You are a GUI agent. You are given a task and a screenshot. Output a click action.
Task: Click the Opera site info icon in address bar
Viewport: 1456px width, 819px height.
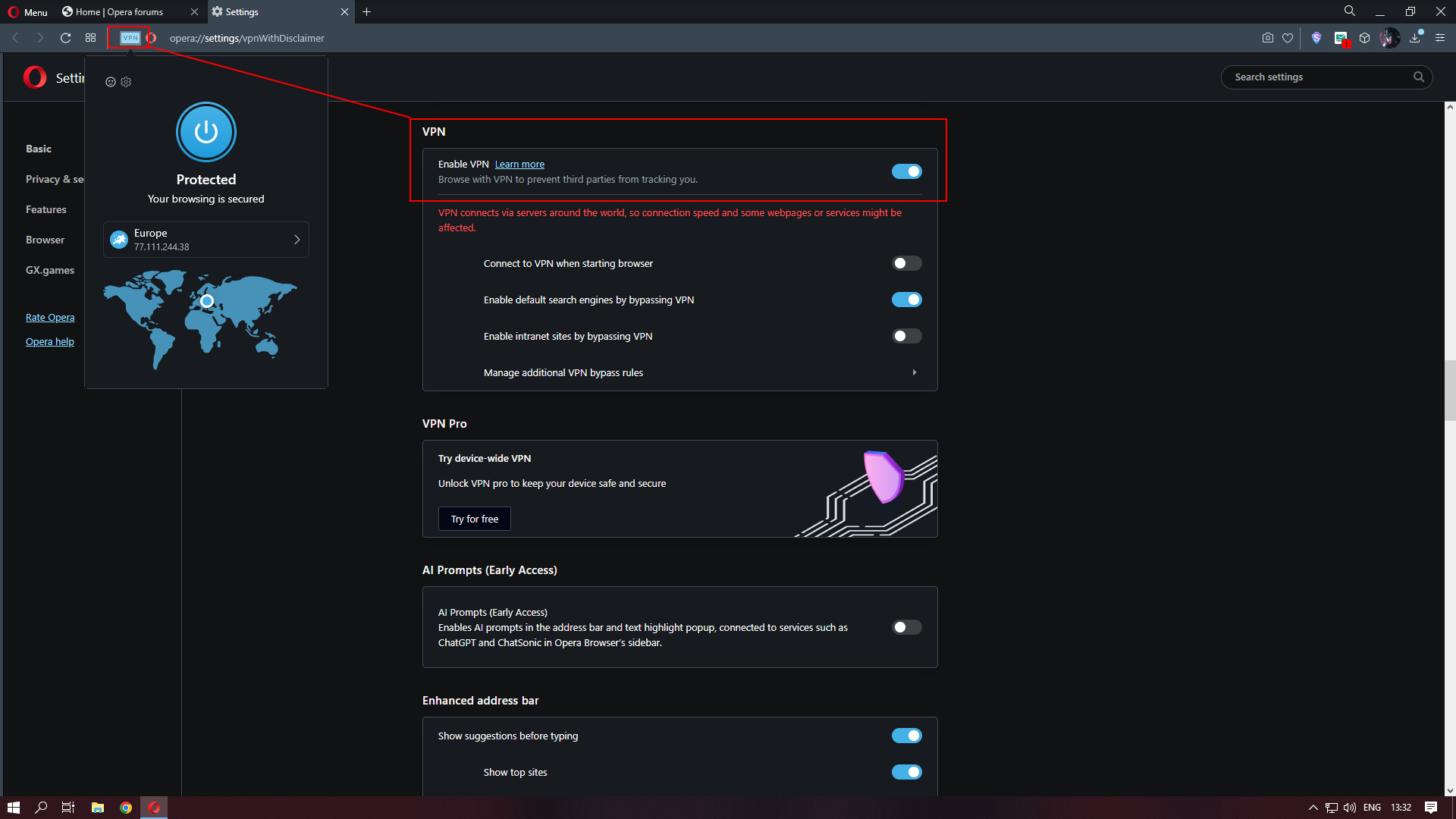152,38
